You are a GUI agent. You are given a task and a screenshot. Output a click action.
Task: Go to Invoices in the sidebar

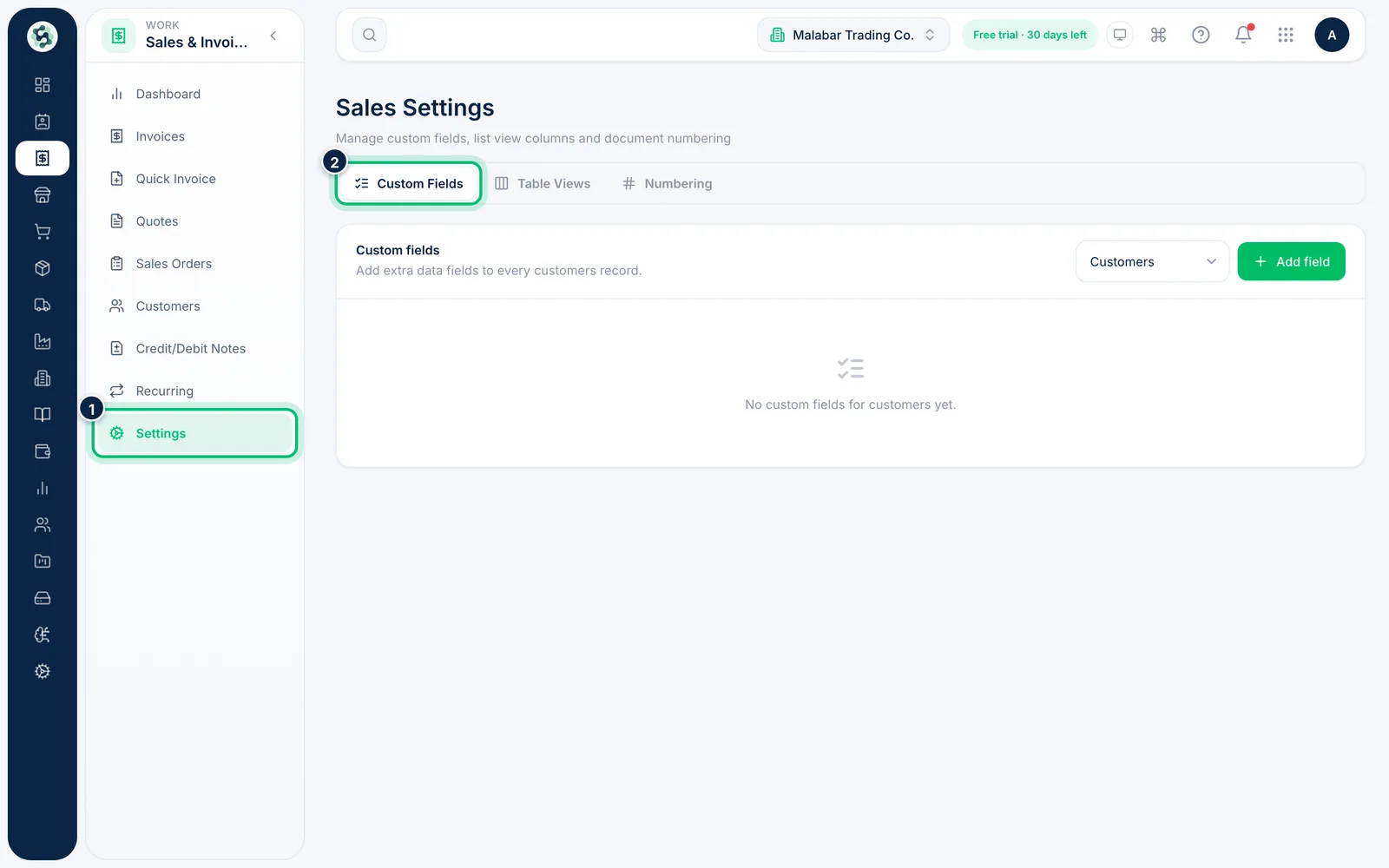195,136
